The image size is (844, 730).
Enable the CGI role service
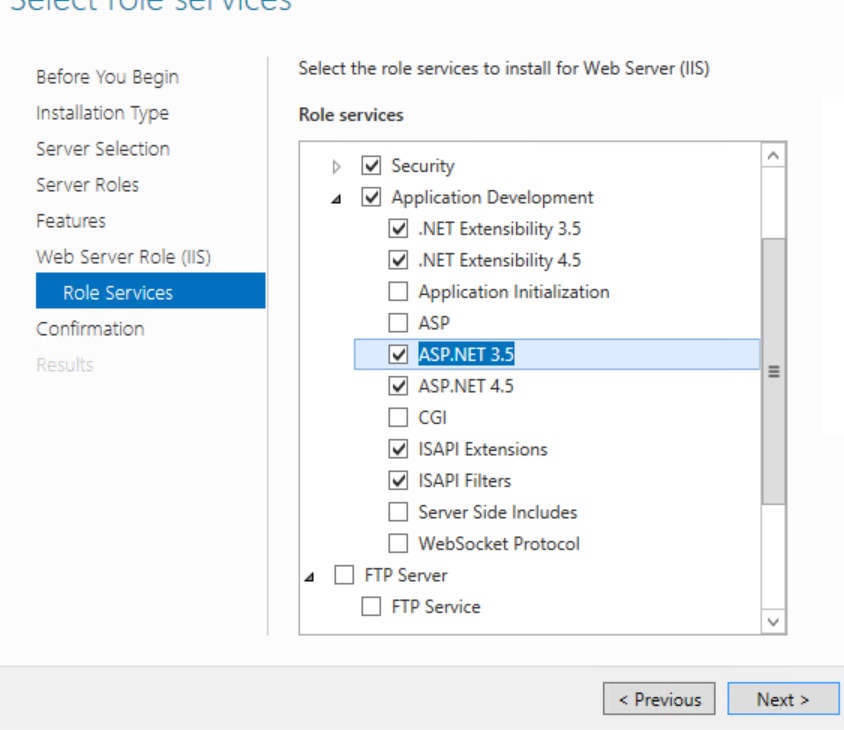coord(398,417)
